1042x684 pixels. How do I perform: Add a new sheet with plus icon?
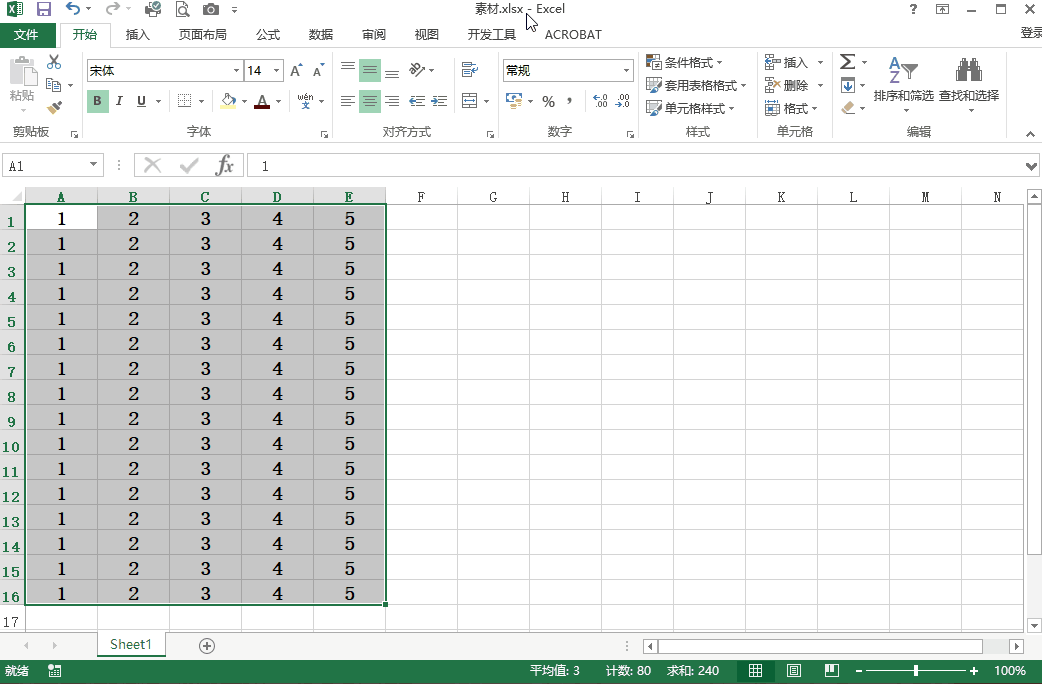pyautogui.click(x=207, y=645)
